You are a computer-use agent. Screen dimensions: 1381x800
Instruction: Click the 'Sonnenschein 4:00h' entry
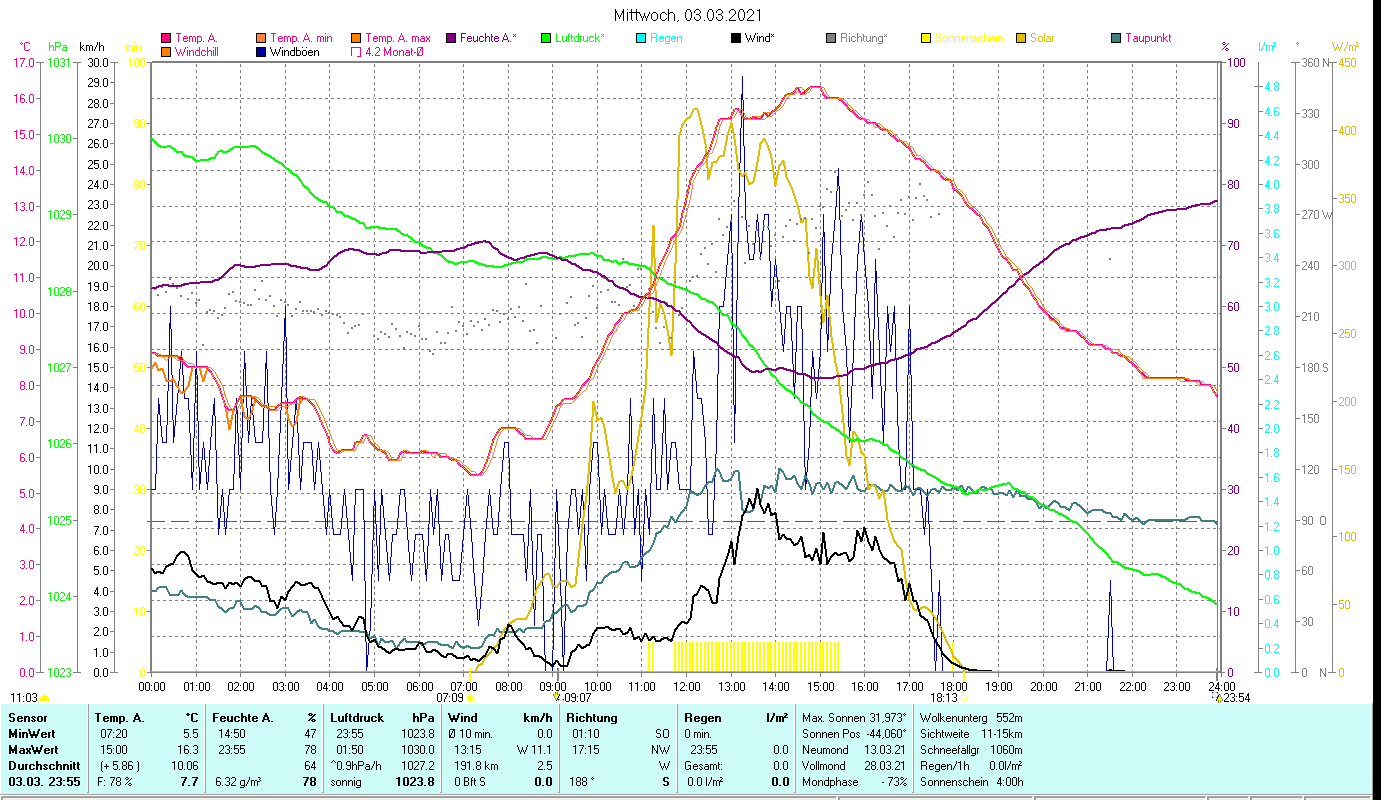point(971,781)
